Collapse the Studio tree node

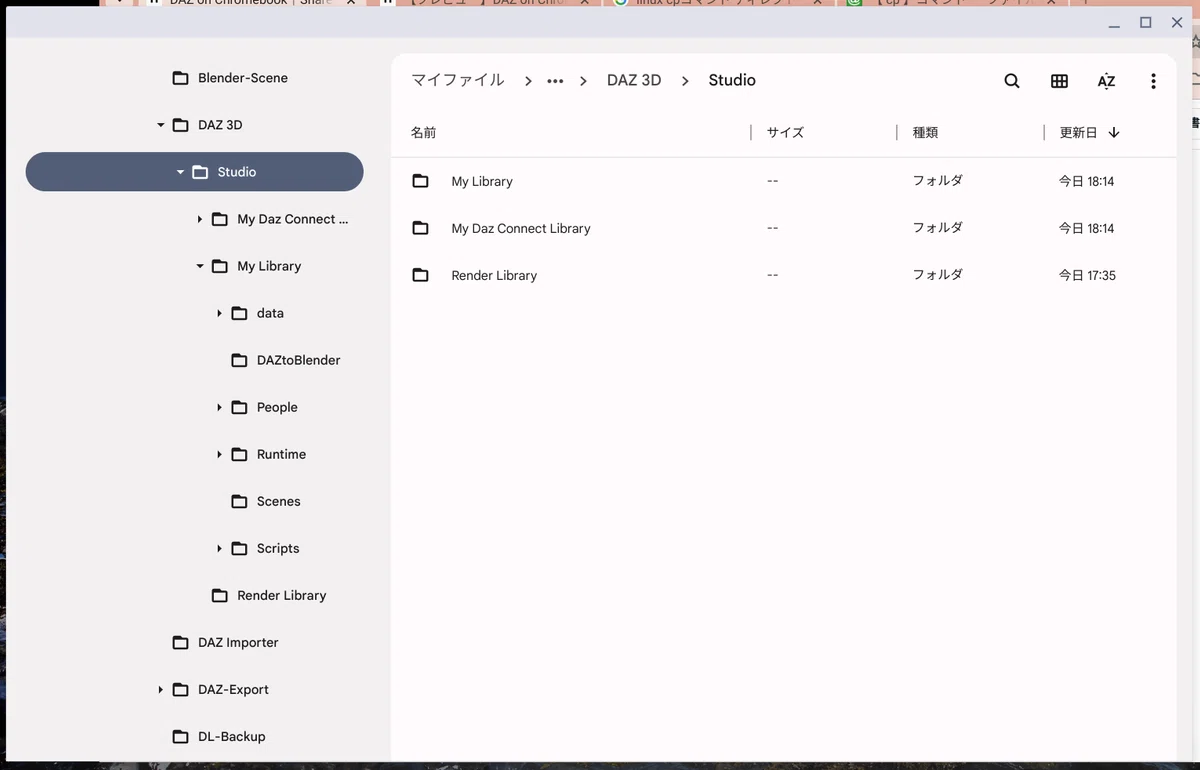coord(180,172)
